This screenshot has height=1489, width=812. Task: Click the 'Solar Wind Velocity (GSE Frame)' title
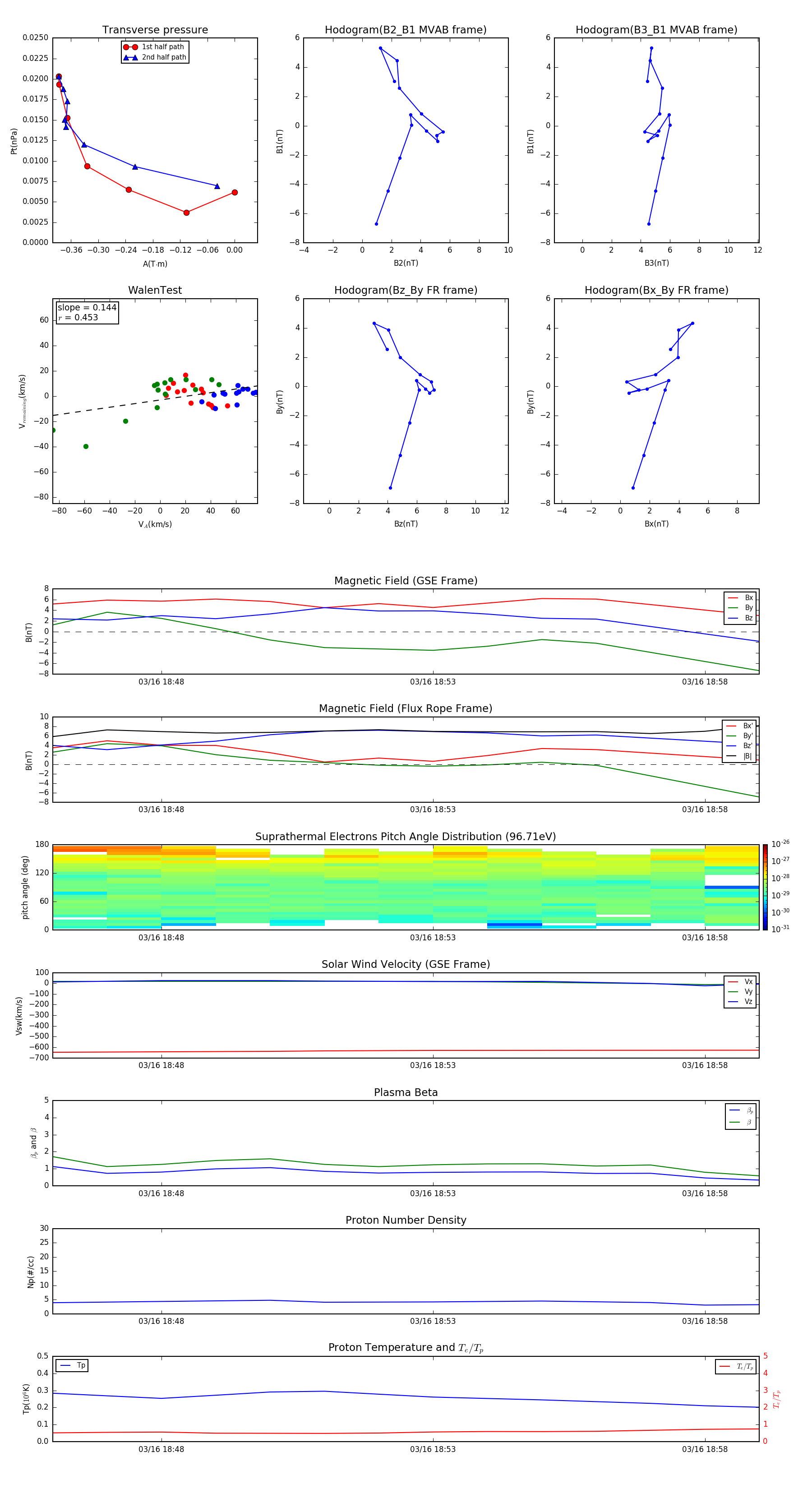(406, 965)
